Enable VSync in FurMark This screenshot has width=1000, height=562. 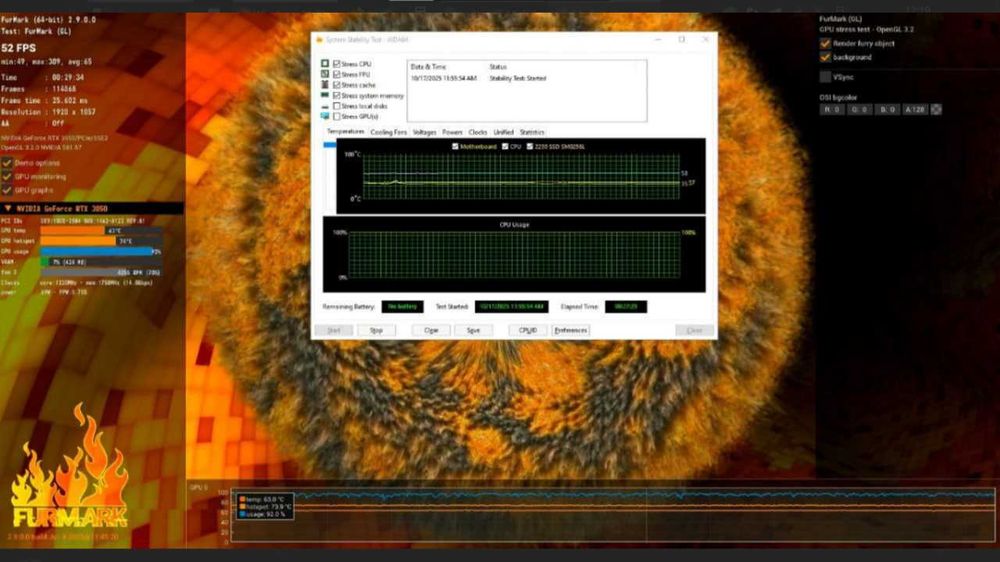[x=825, y=77]
